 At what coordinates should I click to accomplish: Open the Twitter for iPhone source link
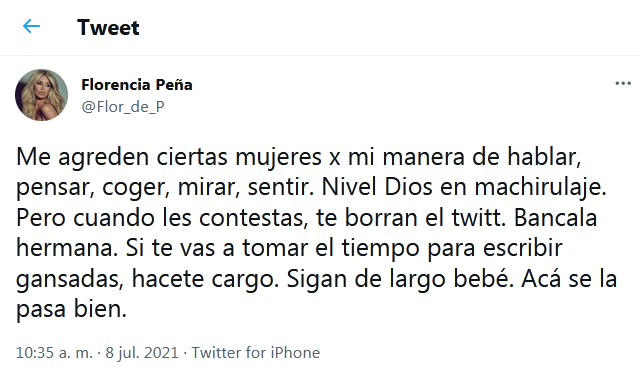[256, 352]
